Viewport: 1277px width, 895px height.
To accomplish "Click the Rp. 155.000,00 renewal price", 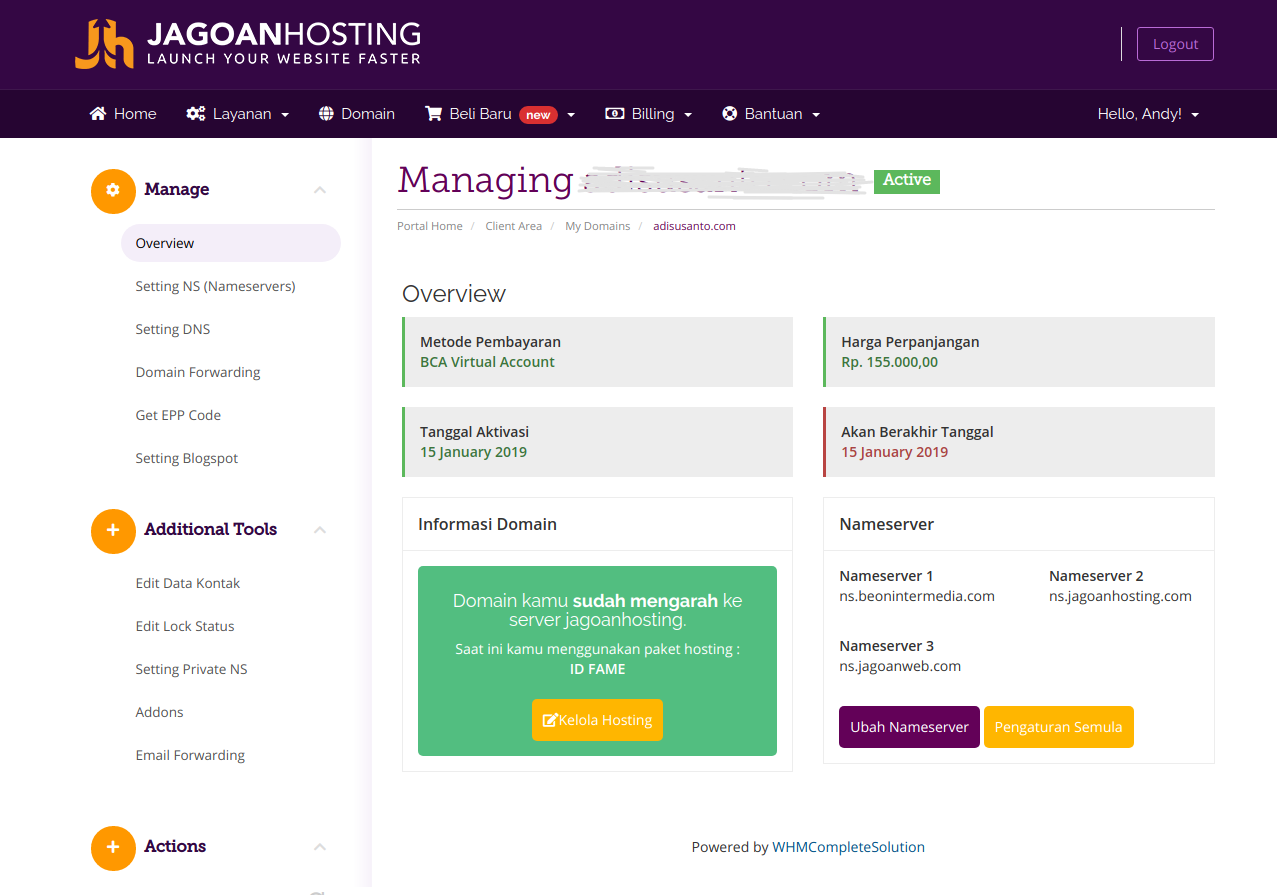I will pyautogui.click(x=890, y=362).
